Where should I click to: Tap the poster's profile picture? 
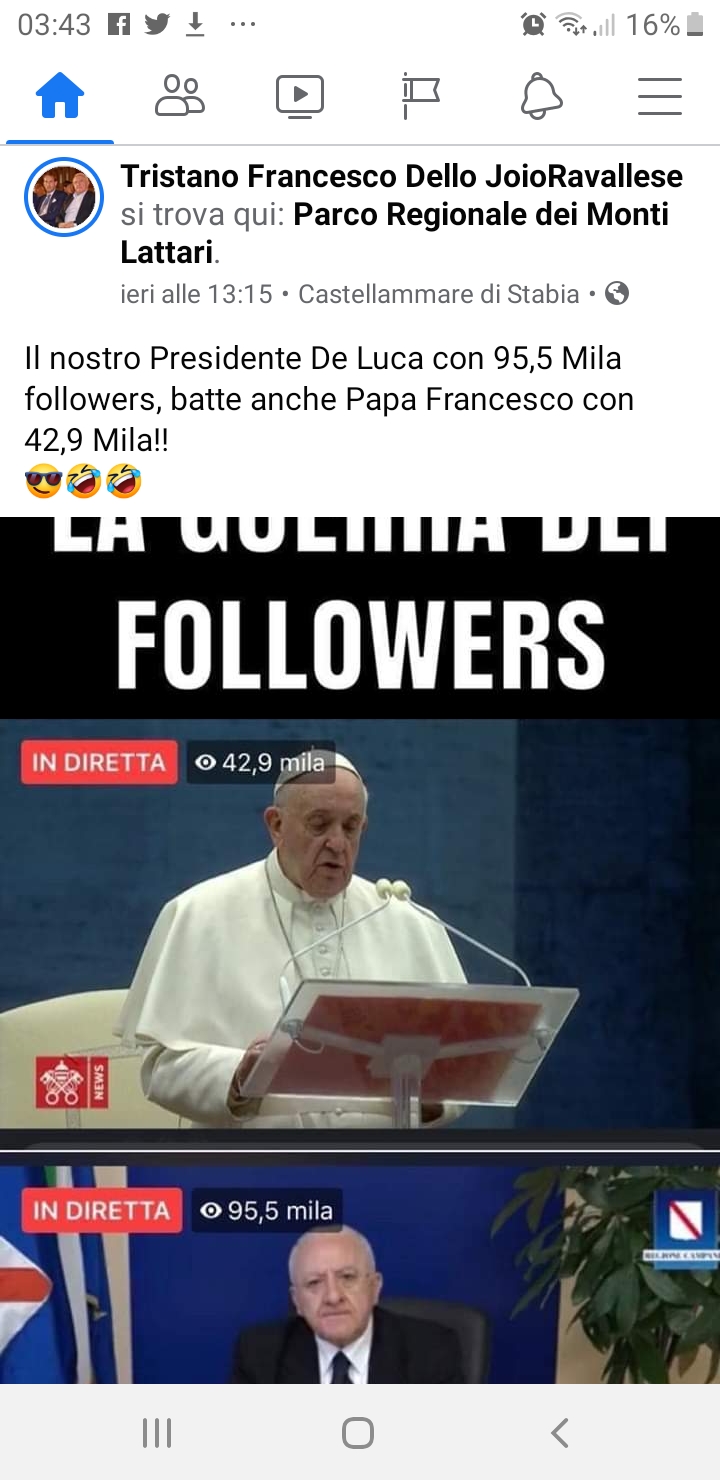64,197
